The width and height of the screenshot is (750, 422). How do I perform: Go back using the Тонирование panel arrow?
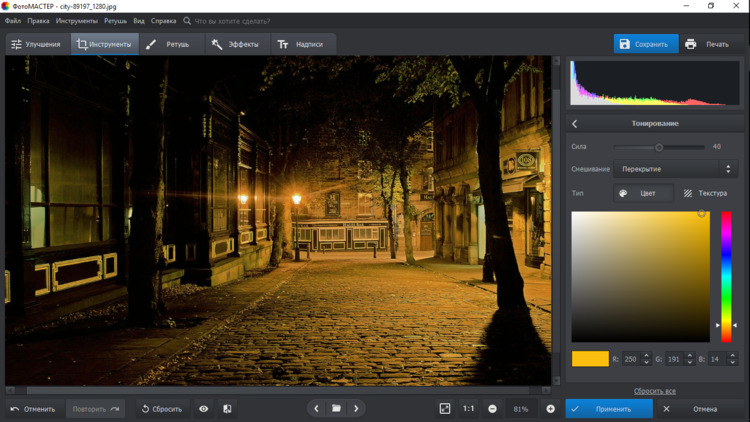[x=575, y=124]
